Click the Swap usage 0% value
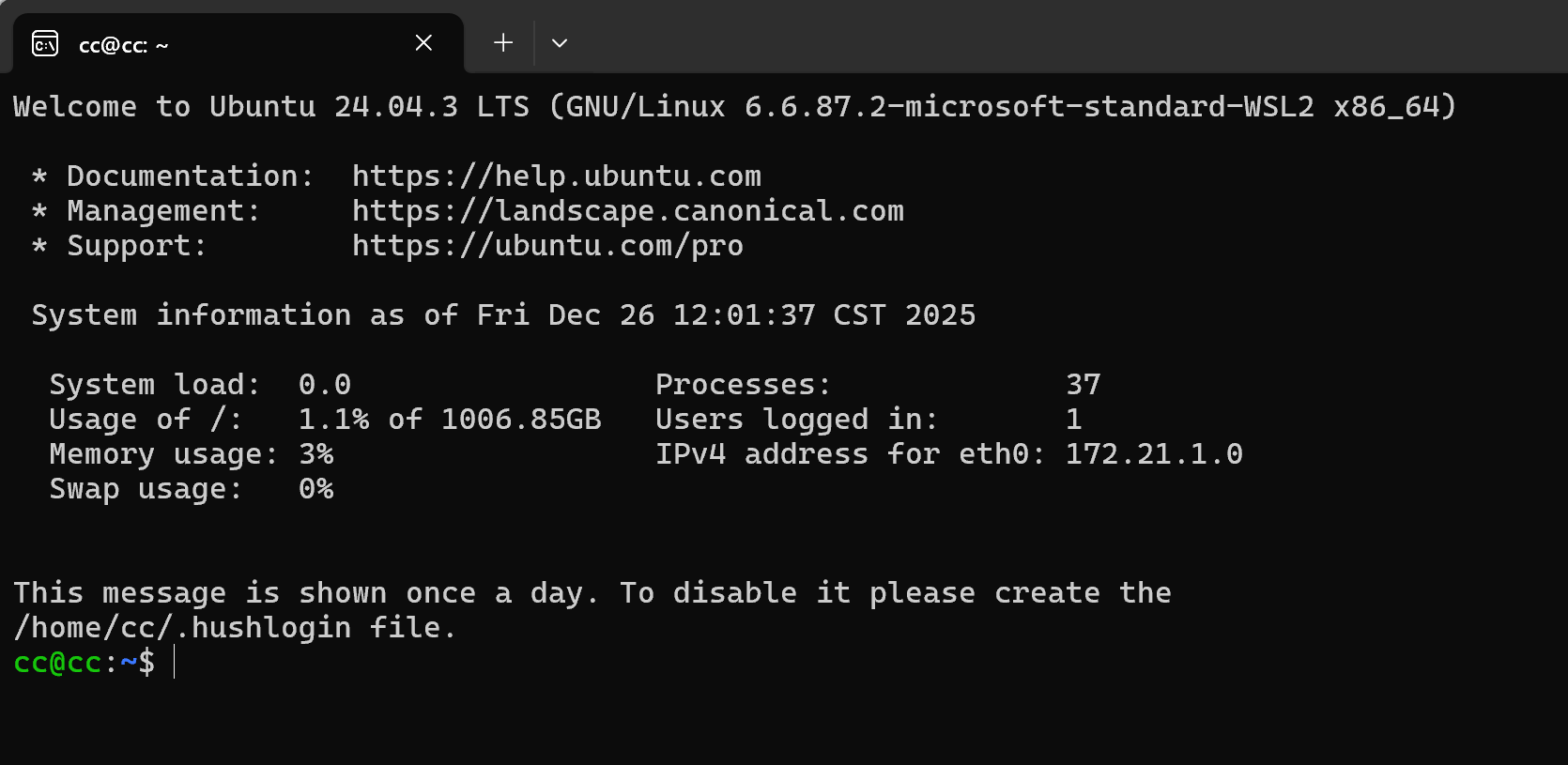 316,489
